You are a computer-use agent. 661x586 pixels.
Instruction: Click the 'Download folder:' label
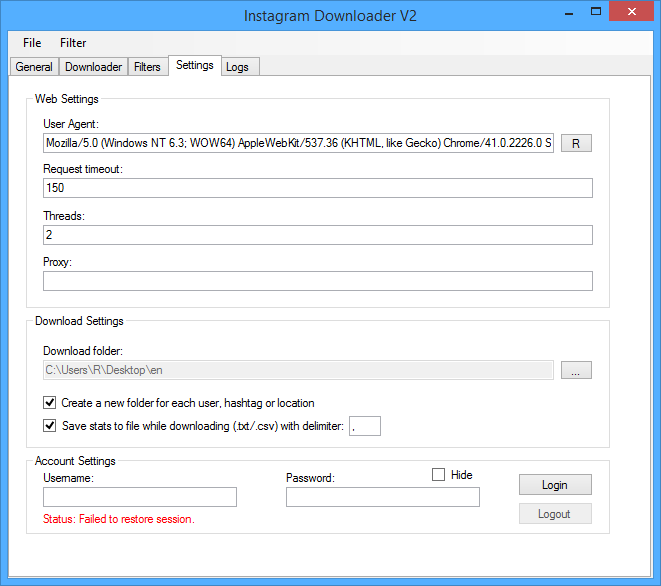click(x=83, y=351)
